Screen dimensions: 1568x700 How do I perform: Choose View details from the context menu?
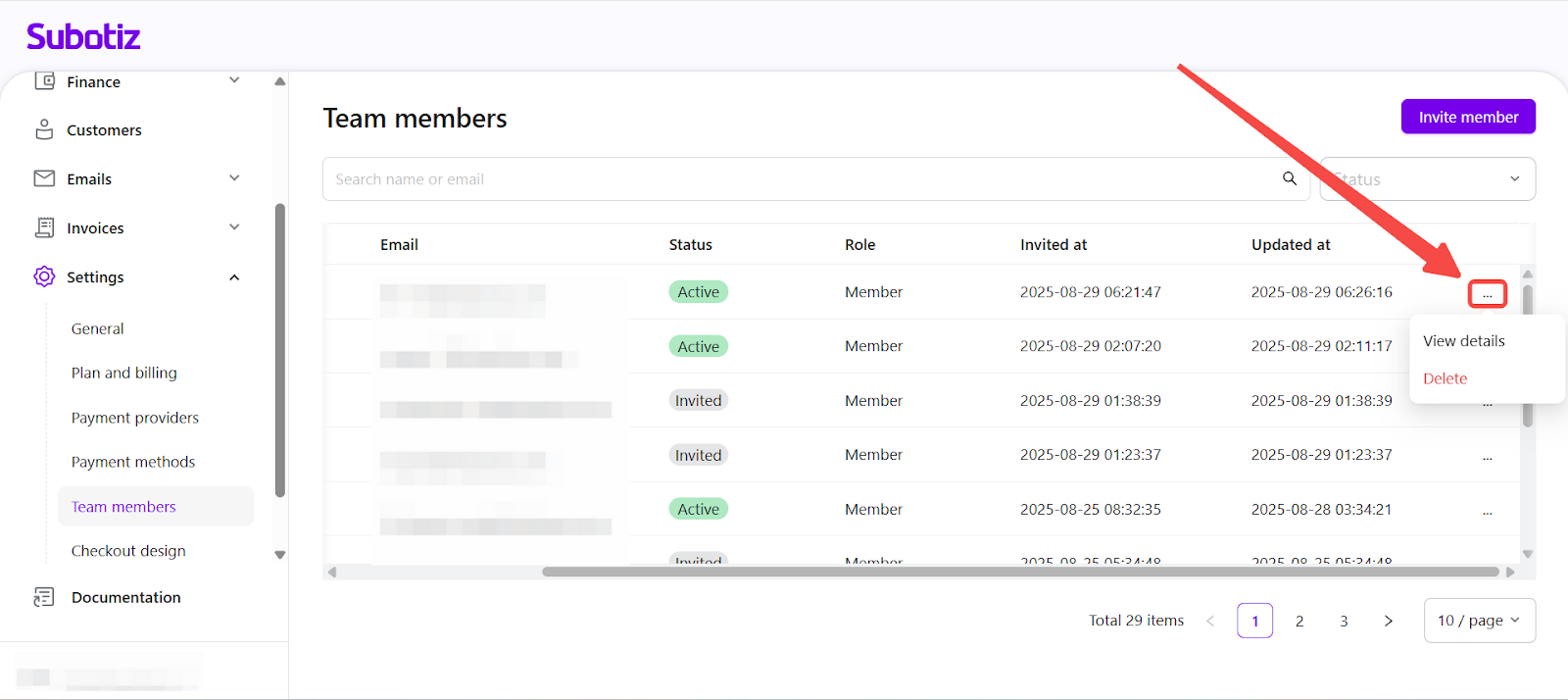click(1463, 341)
